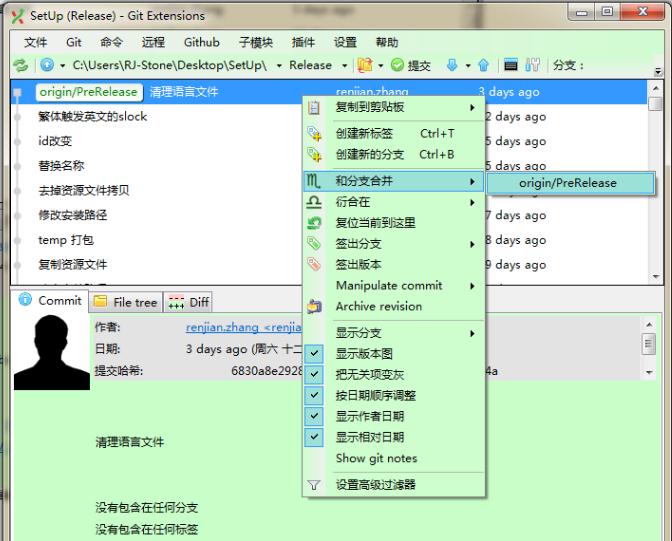Click the refresh icon in the toolbar
The height and width of the screenshot is (541, 672).
[x=20, y=65]
